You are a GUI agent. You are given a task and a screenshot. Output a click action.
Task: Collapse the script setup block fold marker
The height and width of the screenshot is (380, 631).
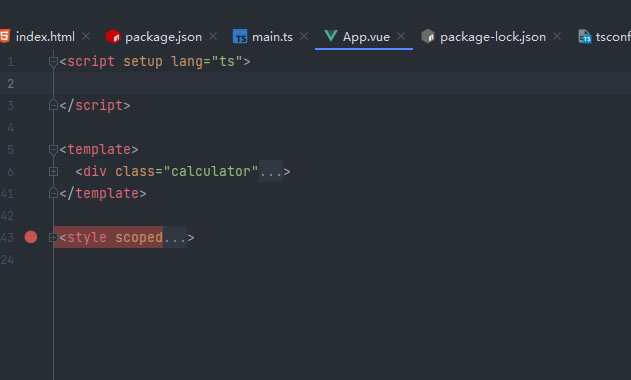point(53,62)
